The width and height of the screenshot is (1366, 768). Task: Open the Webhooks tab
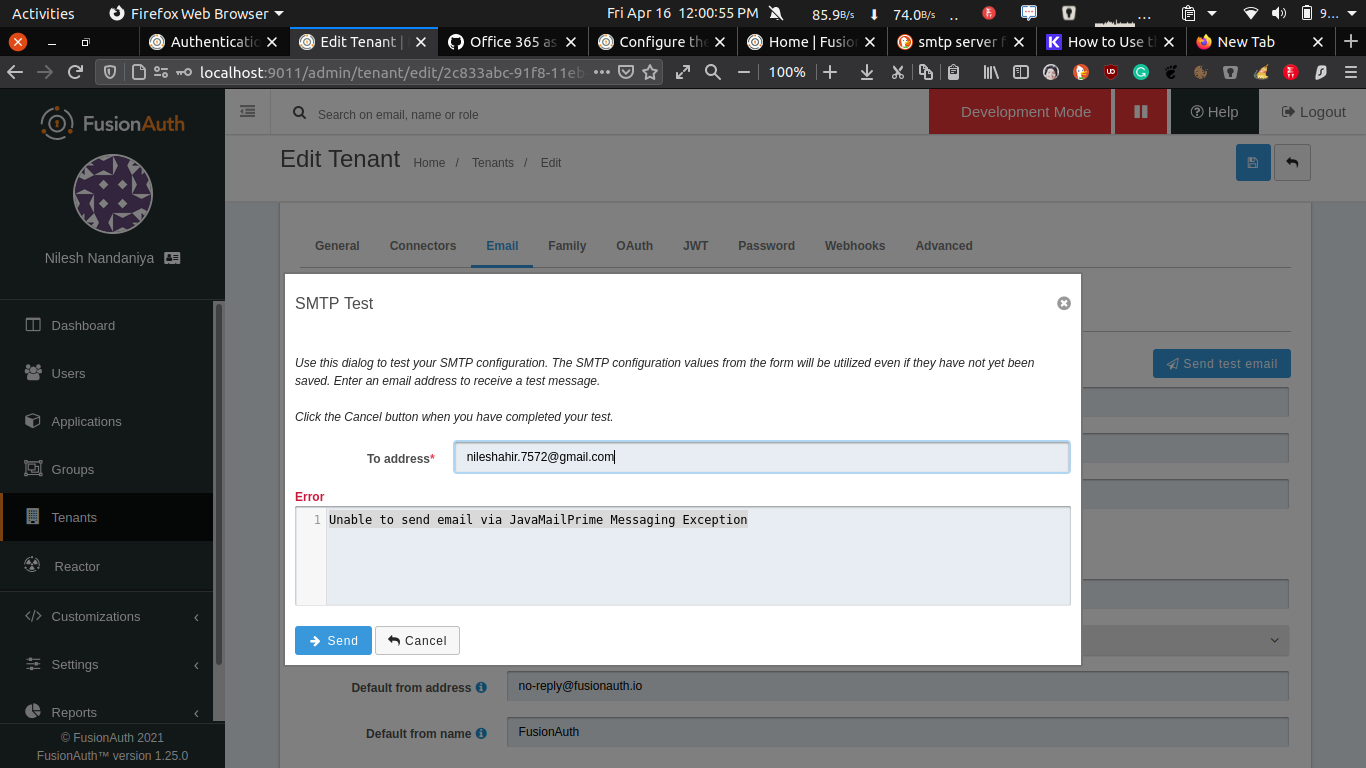(855, 246)
